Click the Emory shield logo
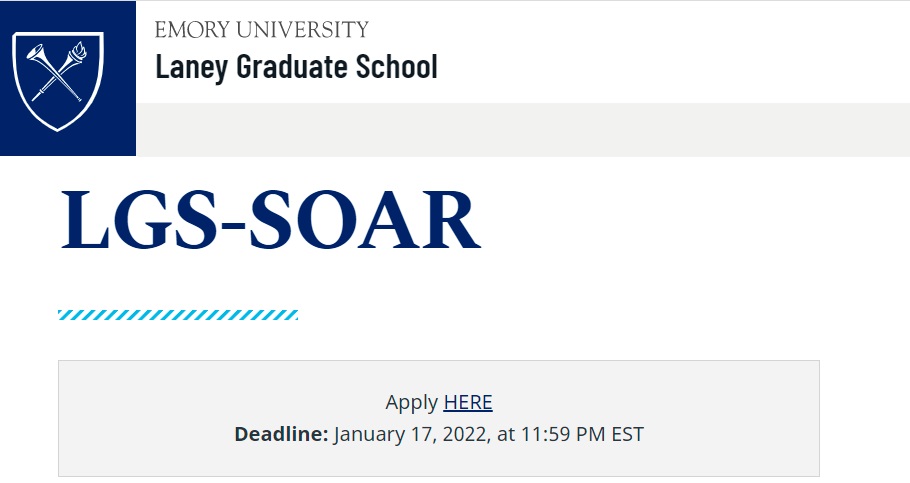This screenshot has height=483, width=910. tap(58, 81)
